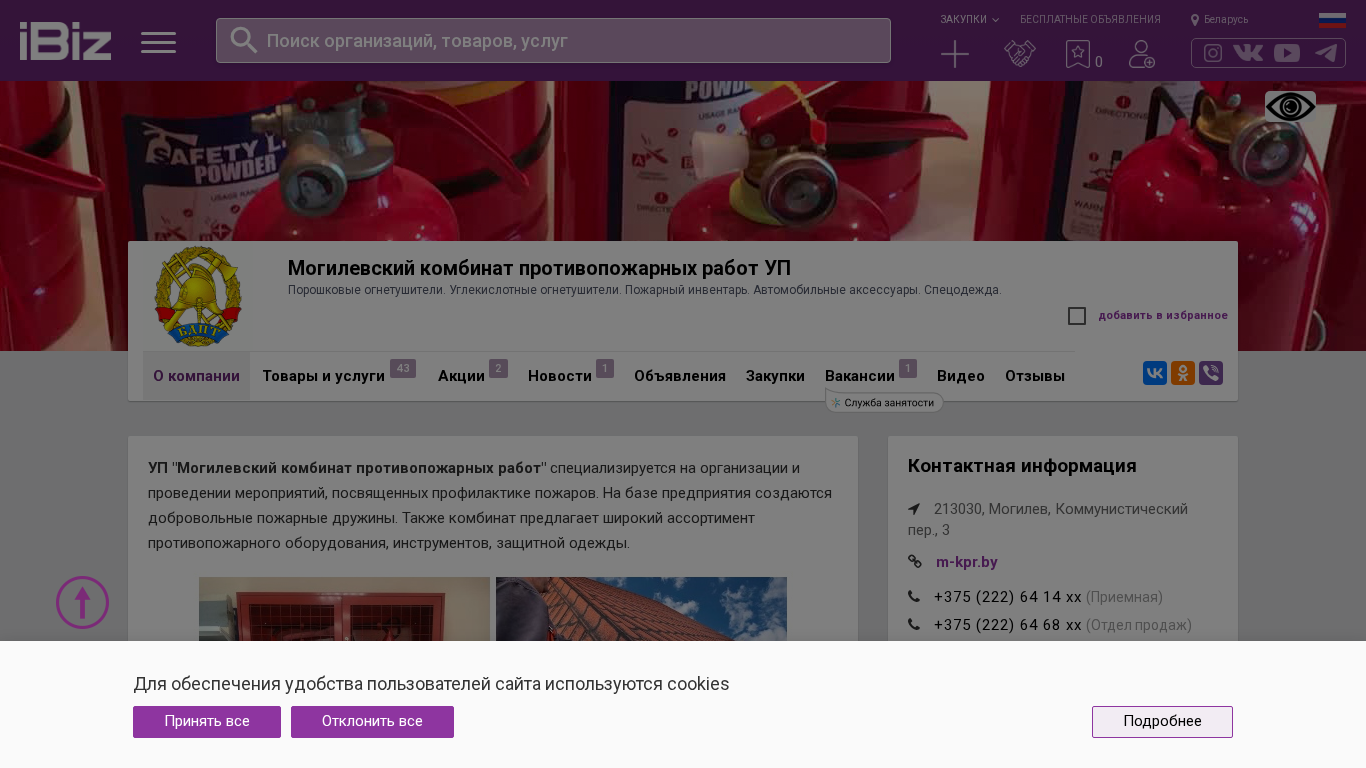The height and width of the screenshot is (768, 1366).
Task: Click the plus add icon in header
Action: pyautogui.click(x=955, y=54)
